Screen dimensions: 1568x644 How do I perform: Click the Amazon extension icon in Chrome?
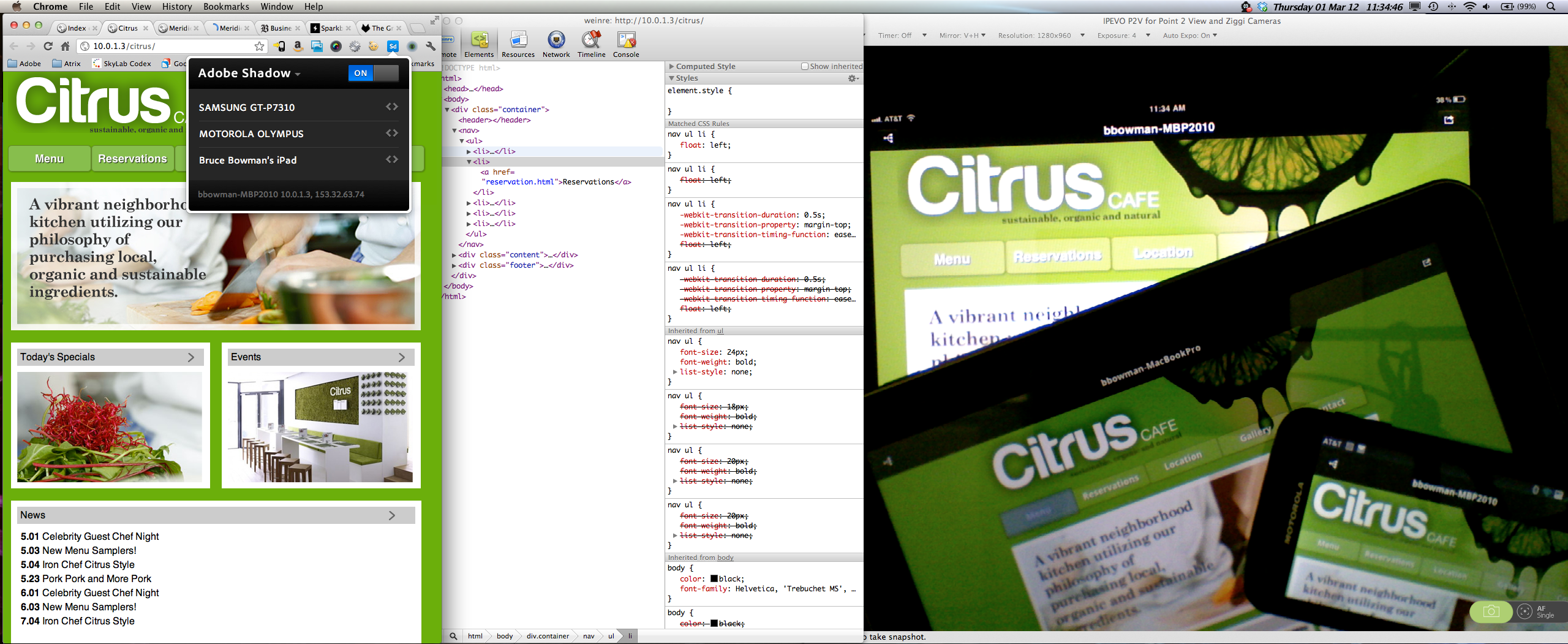pyautogui.click(x=298, y=46)
